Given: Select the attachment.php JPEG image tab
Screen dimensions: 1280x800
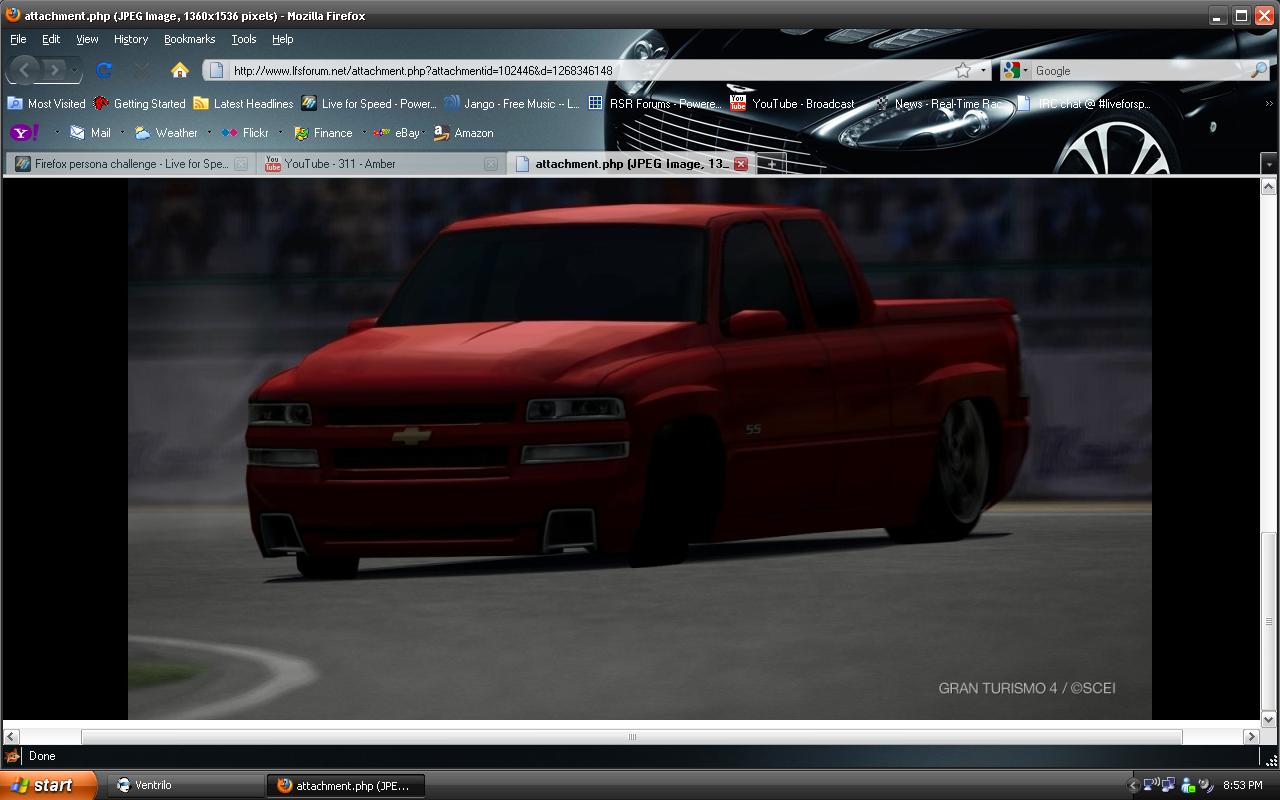Looking at the screenshot, I should click(x=630, y=164).
